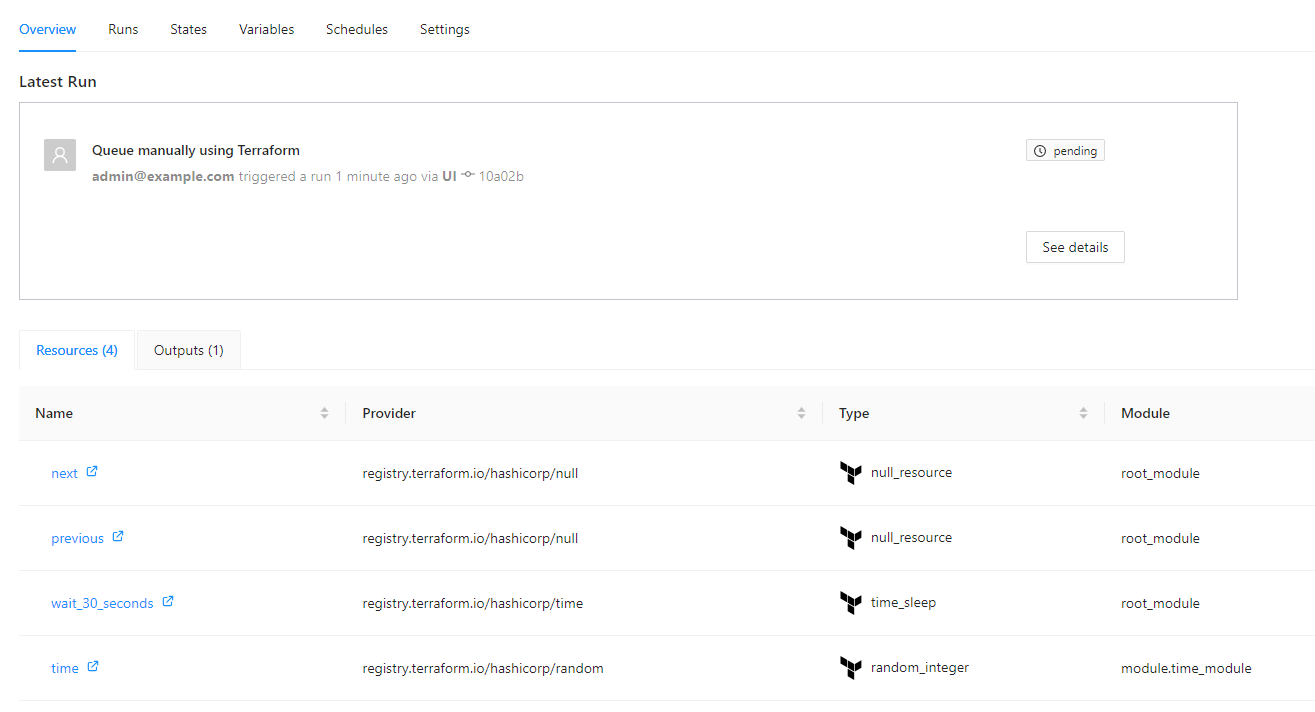The height and width of the screenshot is (712, 1315).
Task: Open the States tab
Action: click(188, 29)
